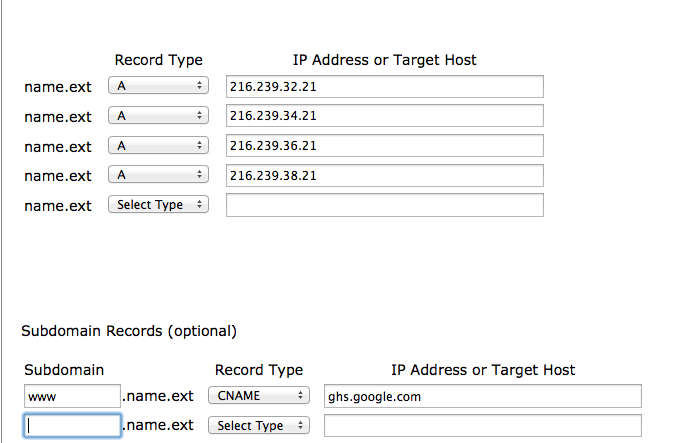This screenshot has width=673, height=443.
Task: Click the Subdomain Records (optional) heading
Action: (129, 330)
